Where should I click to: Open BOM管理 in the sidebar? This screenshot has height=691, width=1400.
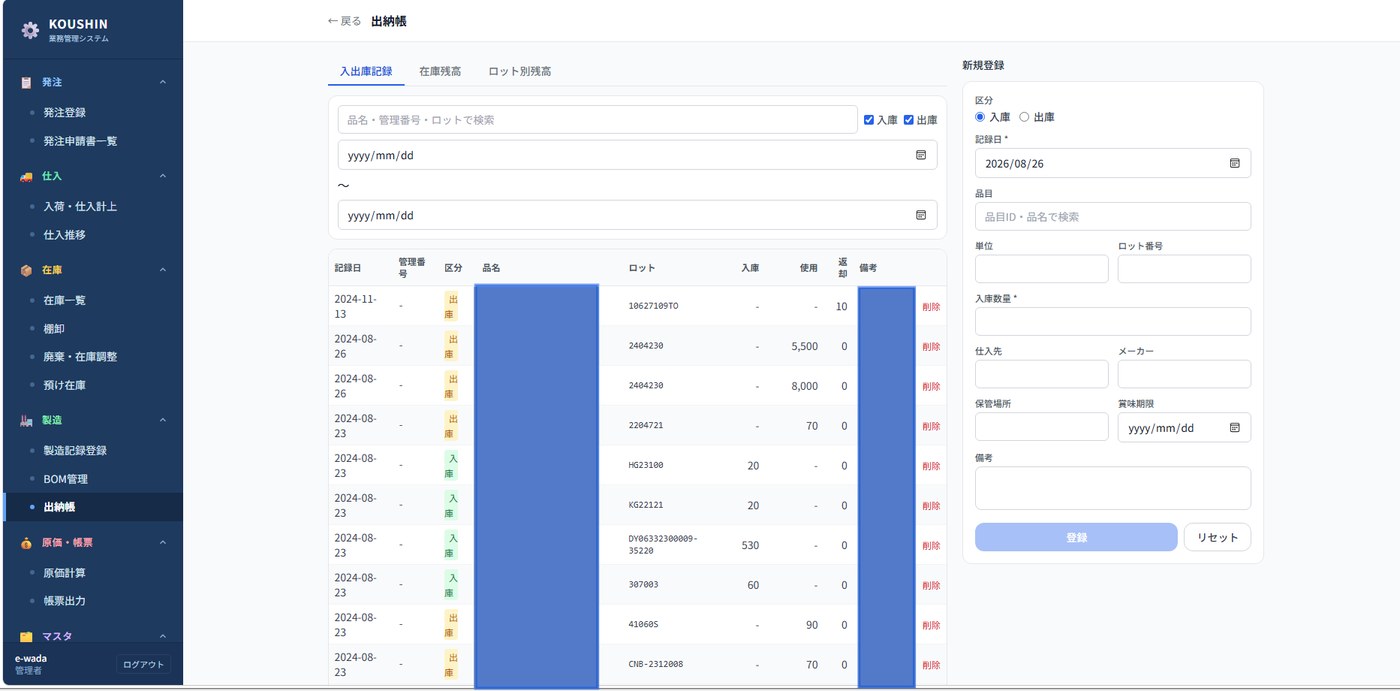[x=65, y=479]
